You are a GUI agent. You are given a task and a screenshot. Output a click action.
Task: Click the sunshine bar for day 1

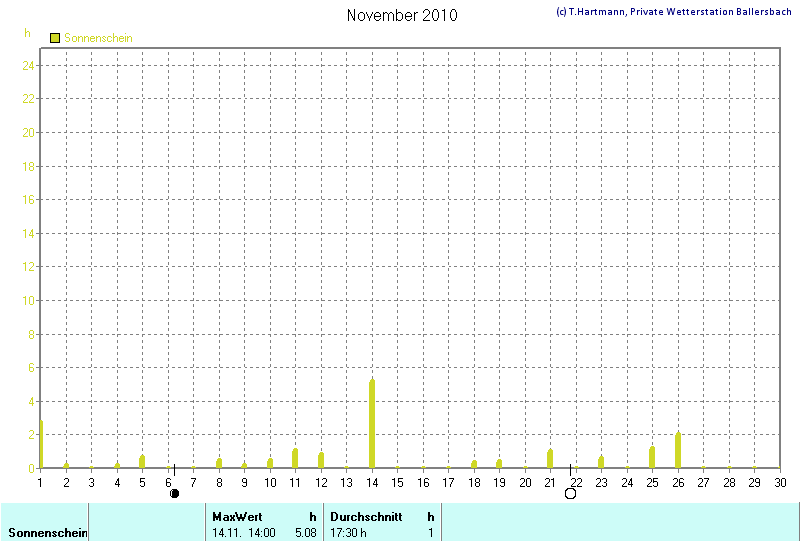41,444
